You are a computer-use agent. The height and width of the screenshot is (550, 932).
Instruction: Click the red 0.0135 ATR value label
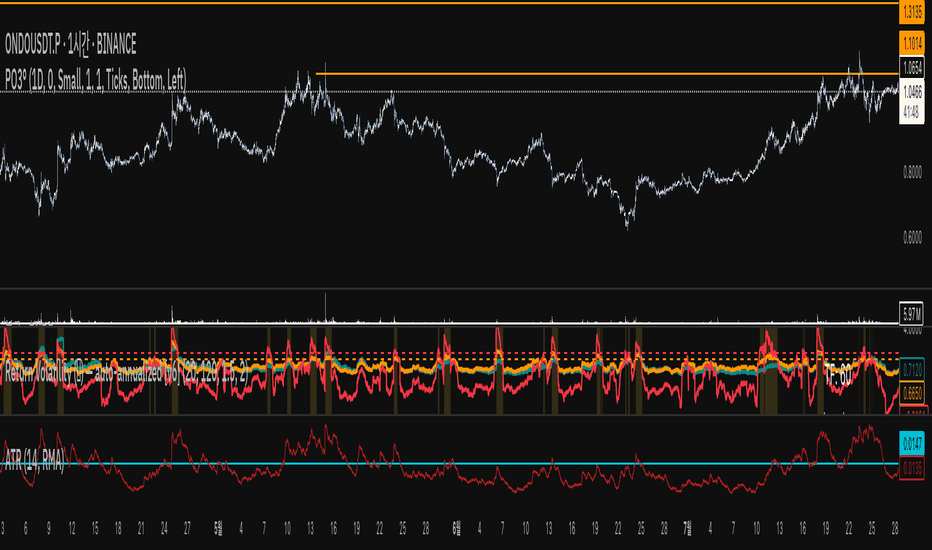(912, 468)
